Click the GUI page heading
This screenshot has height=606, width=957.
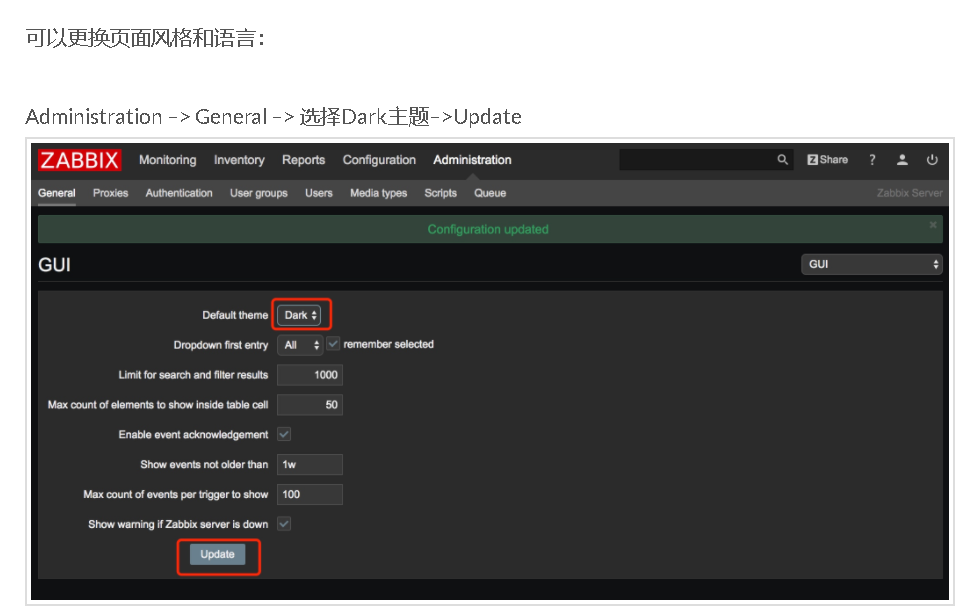pos(54,265)
